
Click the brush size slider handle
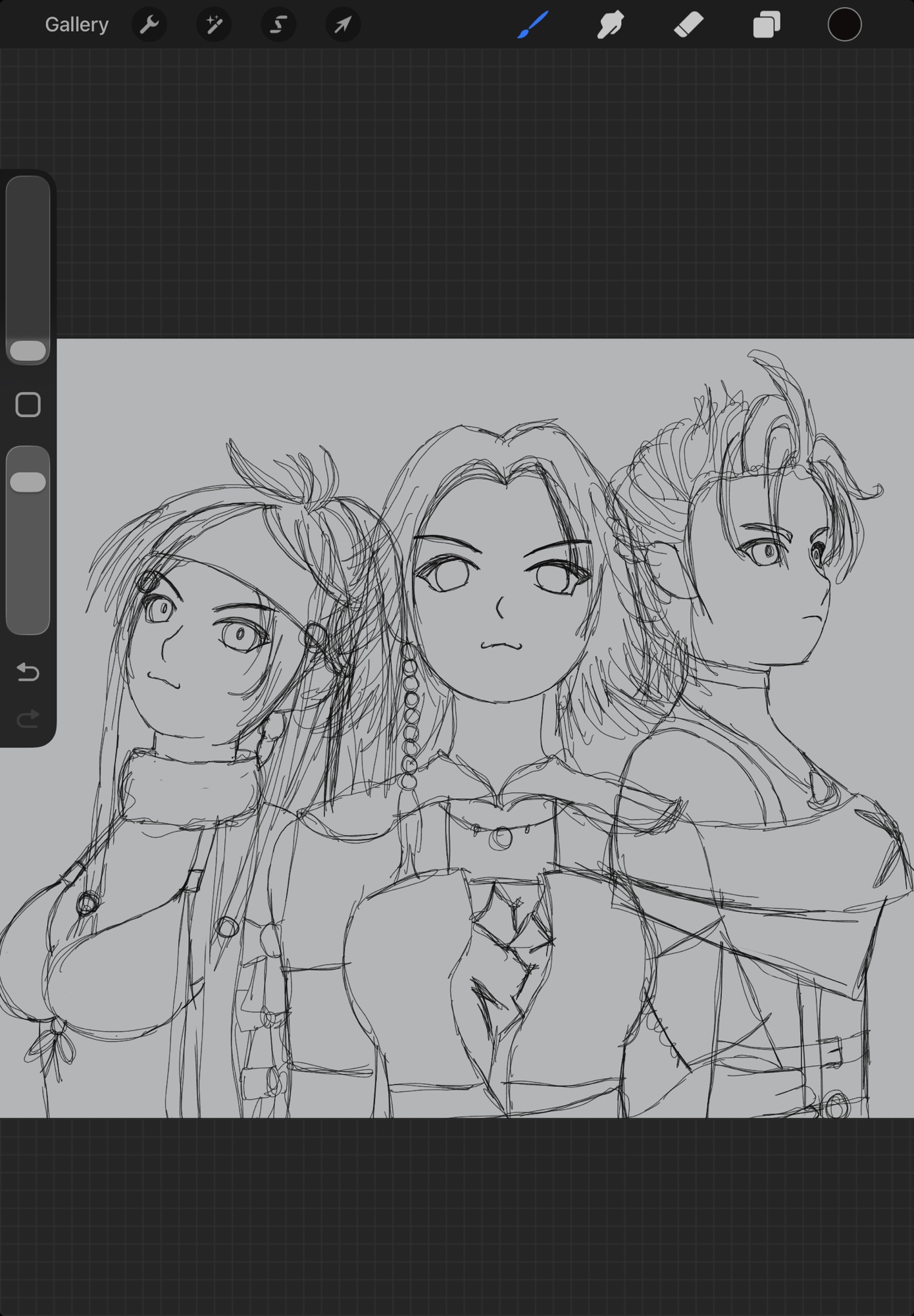pos(28,350)
